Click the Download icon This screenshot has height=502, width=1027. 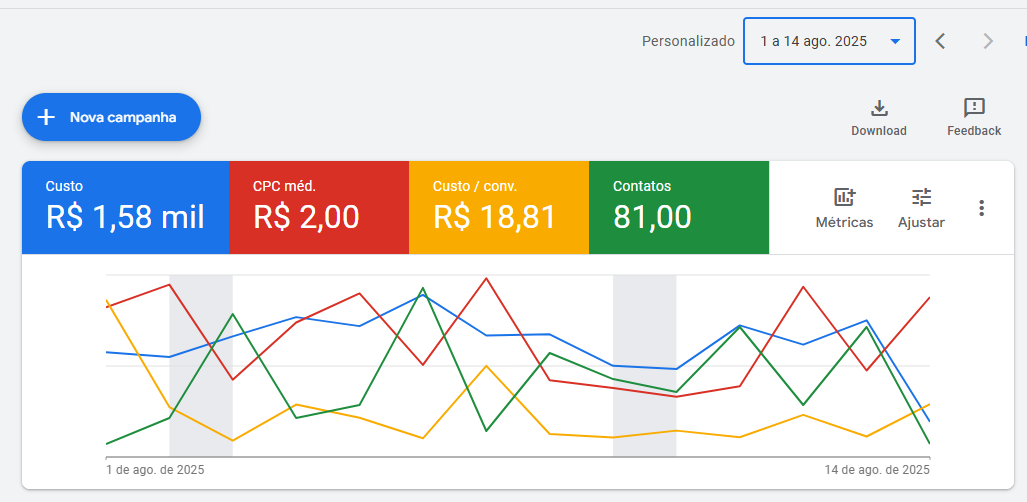(x=879, y=109)
